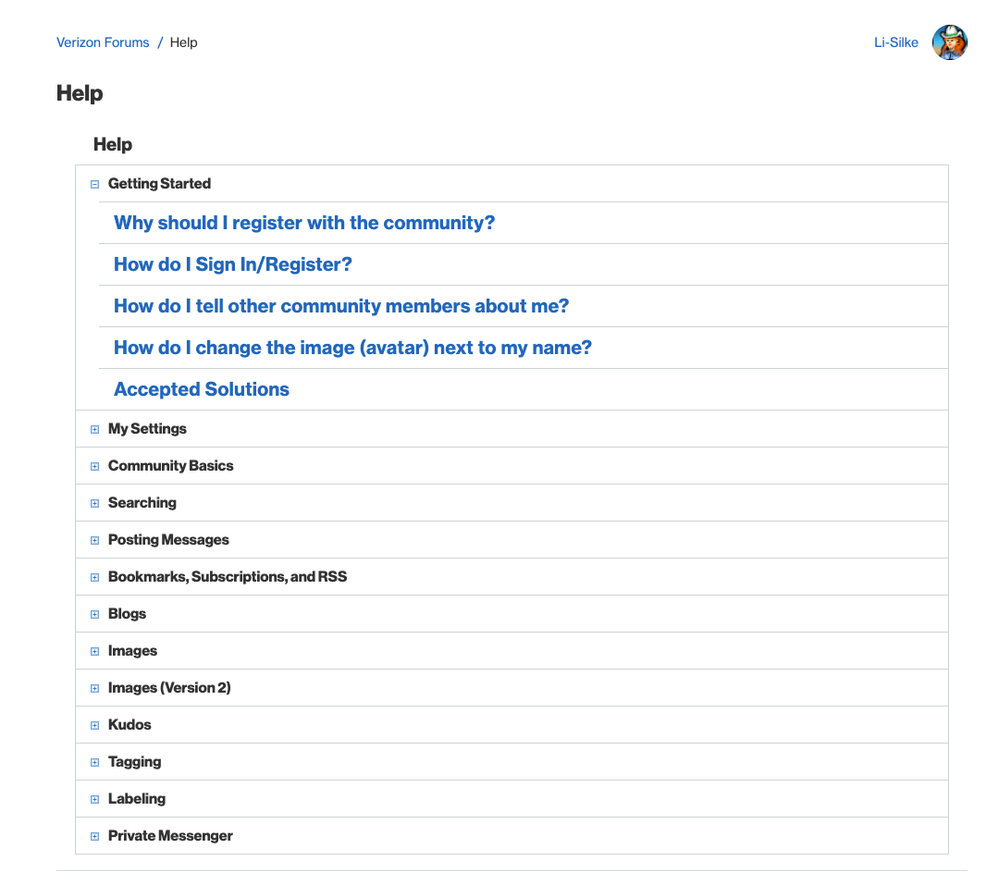Click the Blogs heading text
Image resolution: width=999 pixels, height=871 pixels.
point(127,614)
